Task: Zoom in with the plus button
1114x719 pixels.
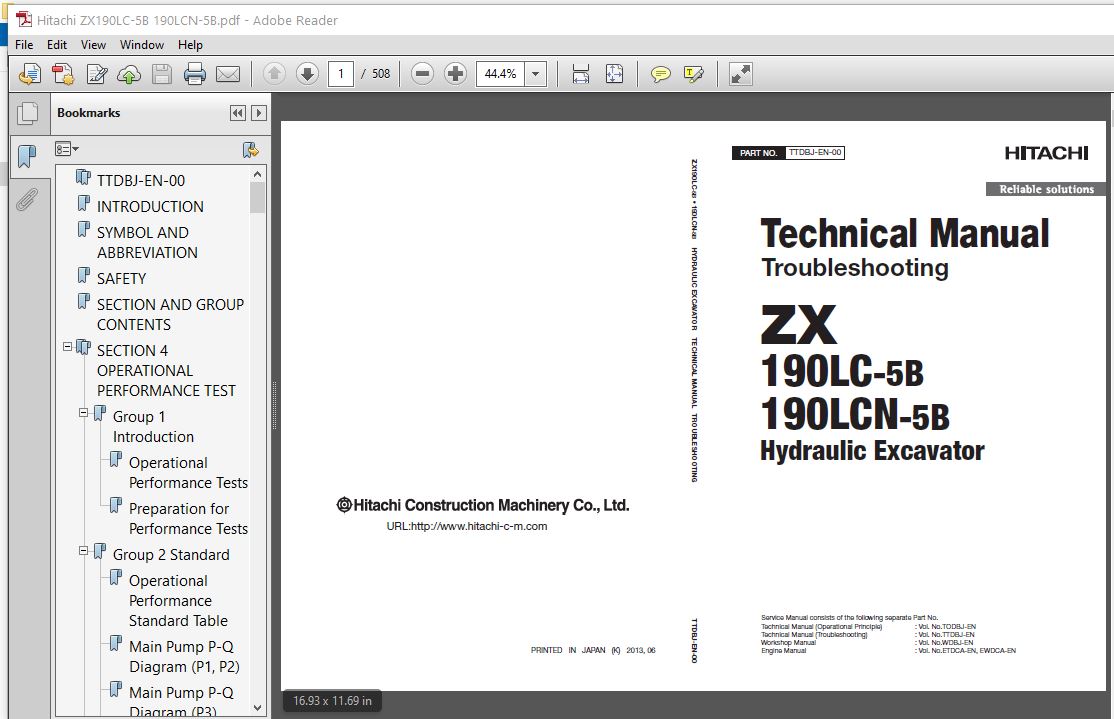Action: tap(455, 73)
